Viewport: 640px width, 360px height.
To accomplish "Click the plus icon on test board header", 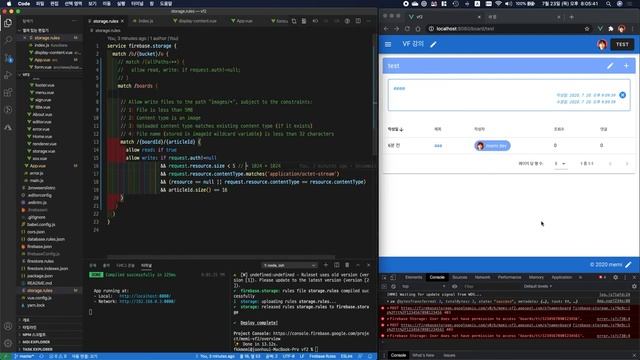I will [x=626, y=66].
